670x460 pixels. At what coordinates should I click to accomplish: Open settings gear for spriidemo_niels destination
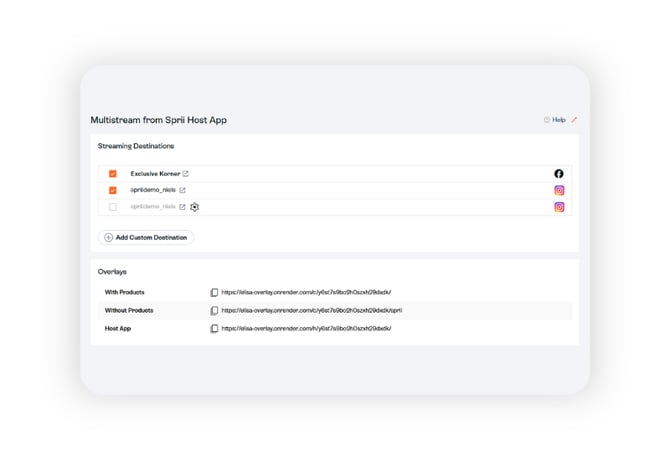195,207
